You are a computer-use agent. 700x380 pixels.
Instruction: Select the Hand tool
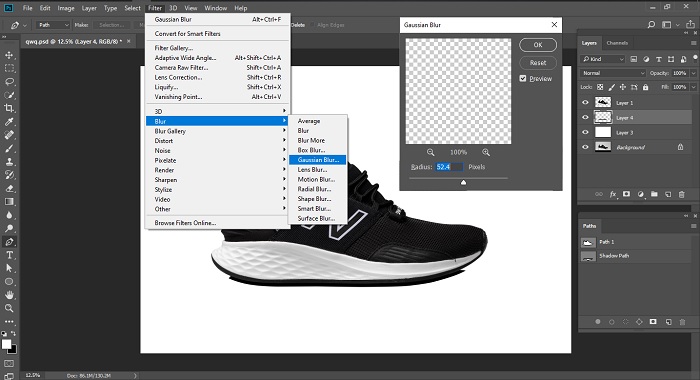tap(9, 295)
